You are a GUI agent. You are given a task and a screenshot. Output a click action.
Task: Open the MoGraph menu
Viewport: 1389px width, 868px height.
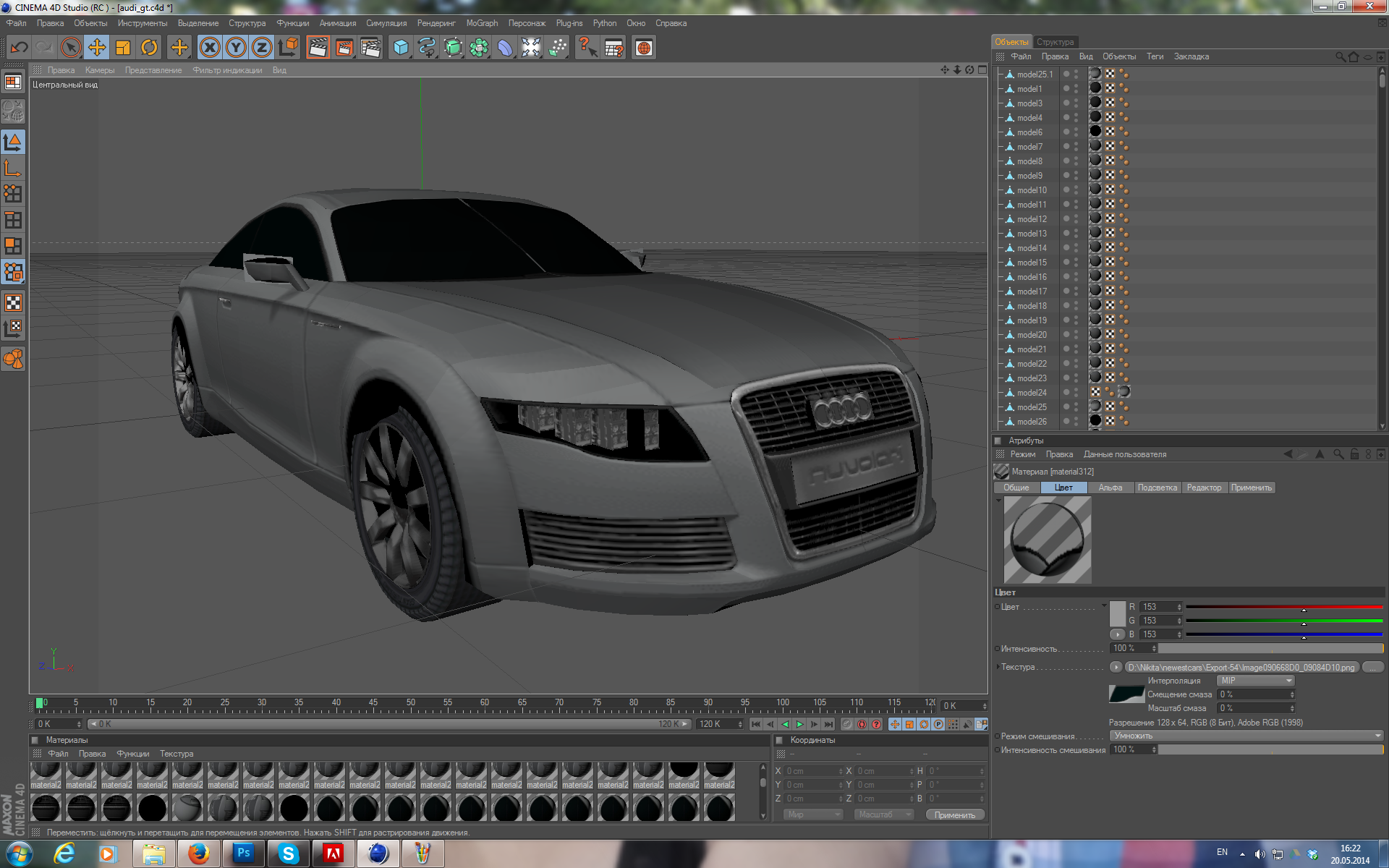click(x=482, y=23)
